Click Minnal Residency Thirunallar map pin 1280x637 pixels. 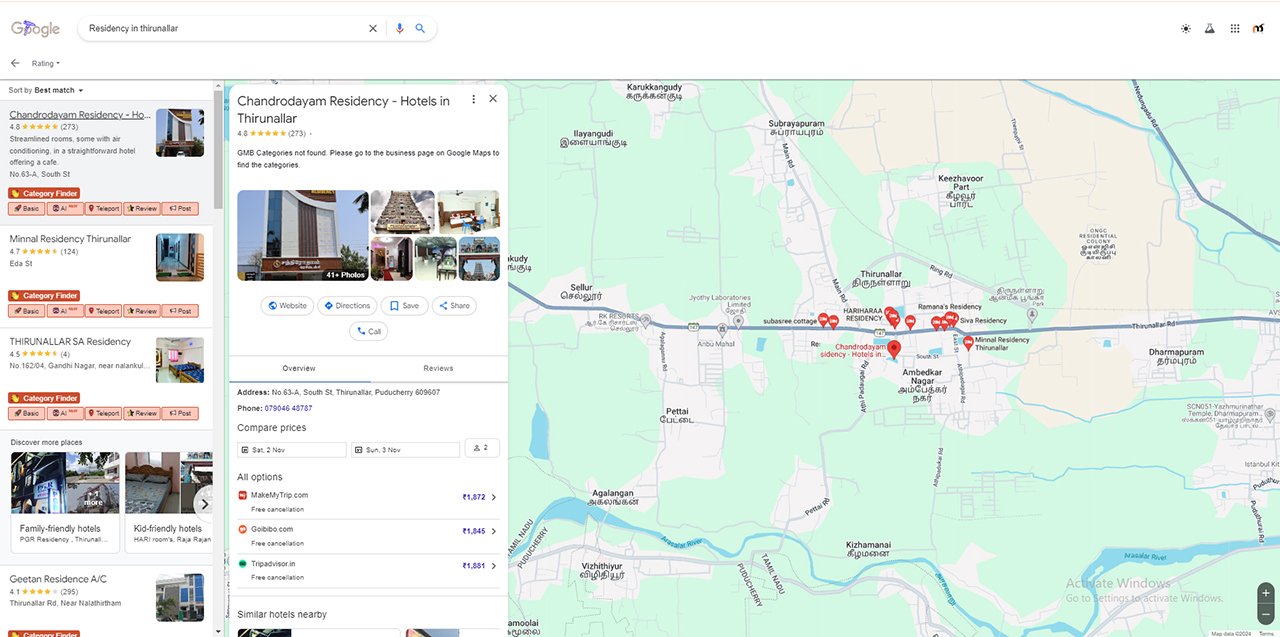968,343
